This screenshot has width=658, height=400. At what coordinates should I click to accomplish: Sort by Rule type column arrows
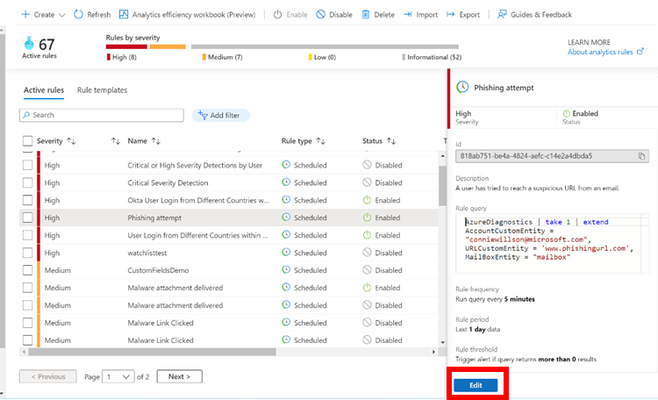(321, 141)
